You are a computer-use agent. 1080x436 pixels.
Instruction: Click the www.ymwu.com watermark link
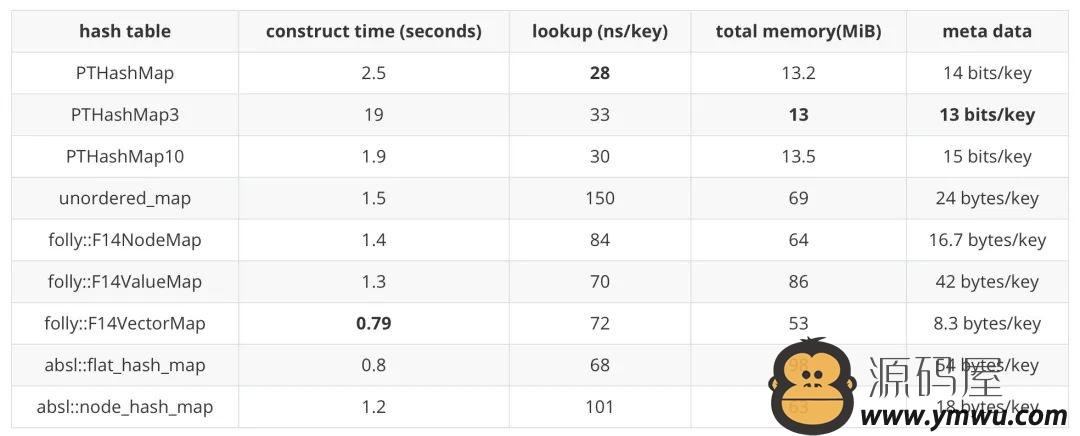coord(964,416)
